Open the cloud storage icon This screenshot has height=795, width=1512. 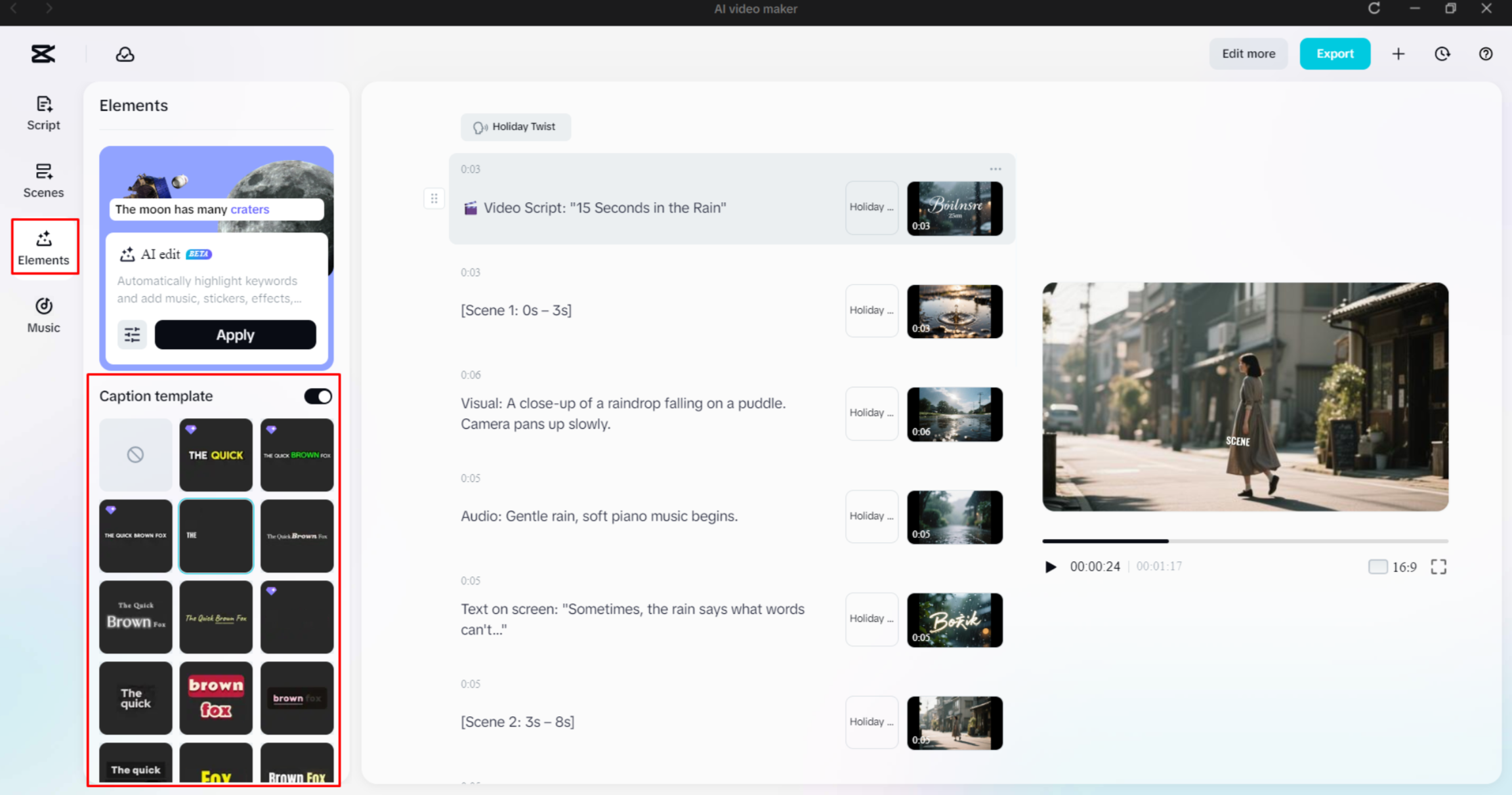(x=125, y=54)
